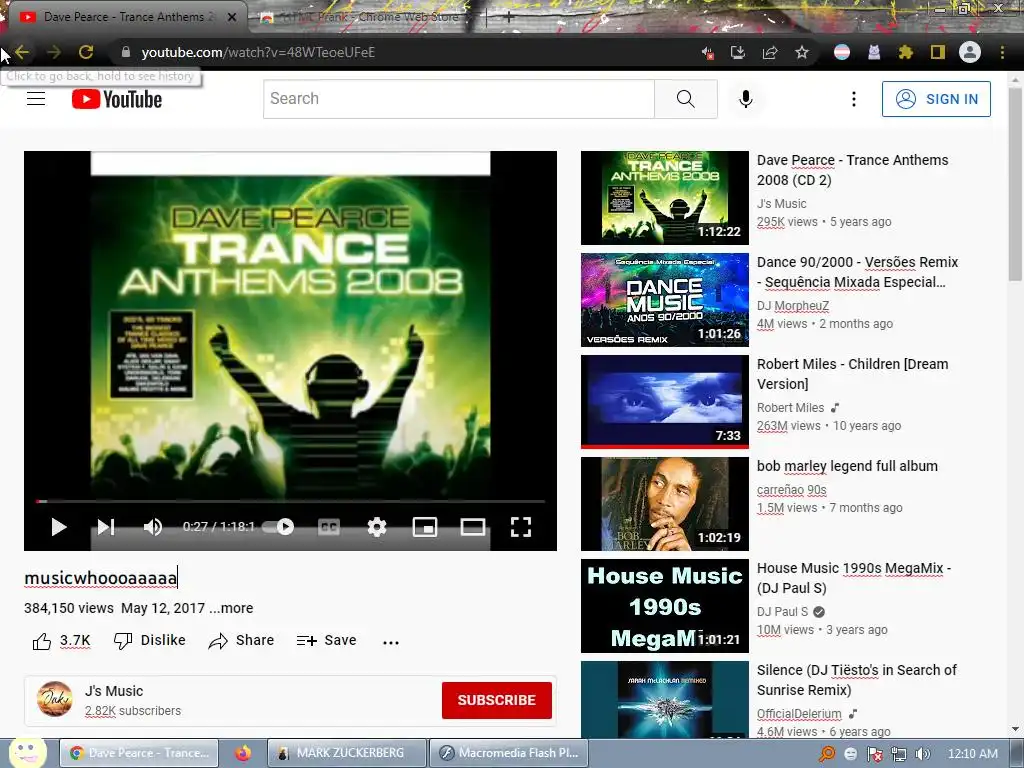The image size is (1024, 768).
Task: Mute the video with speaker icon
Action: [x=153, y=526]
